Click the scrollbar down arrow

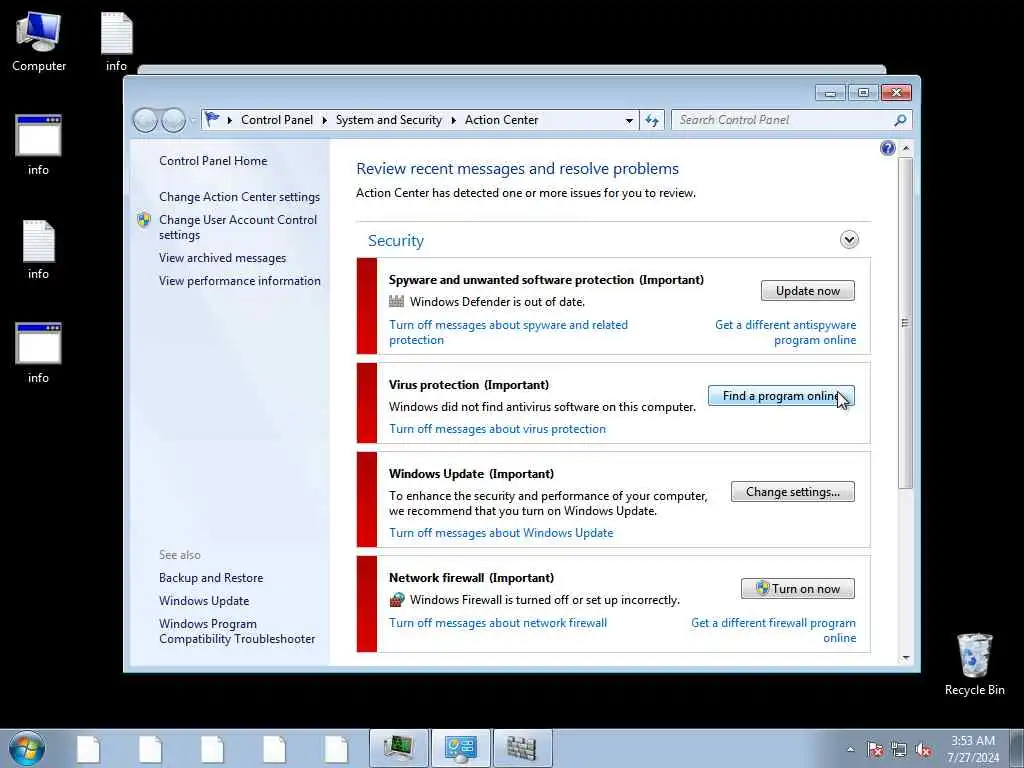click(x=905, y=658)
